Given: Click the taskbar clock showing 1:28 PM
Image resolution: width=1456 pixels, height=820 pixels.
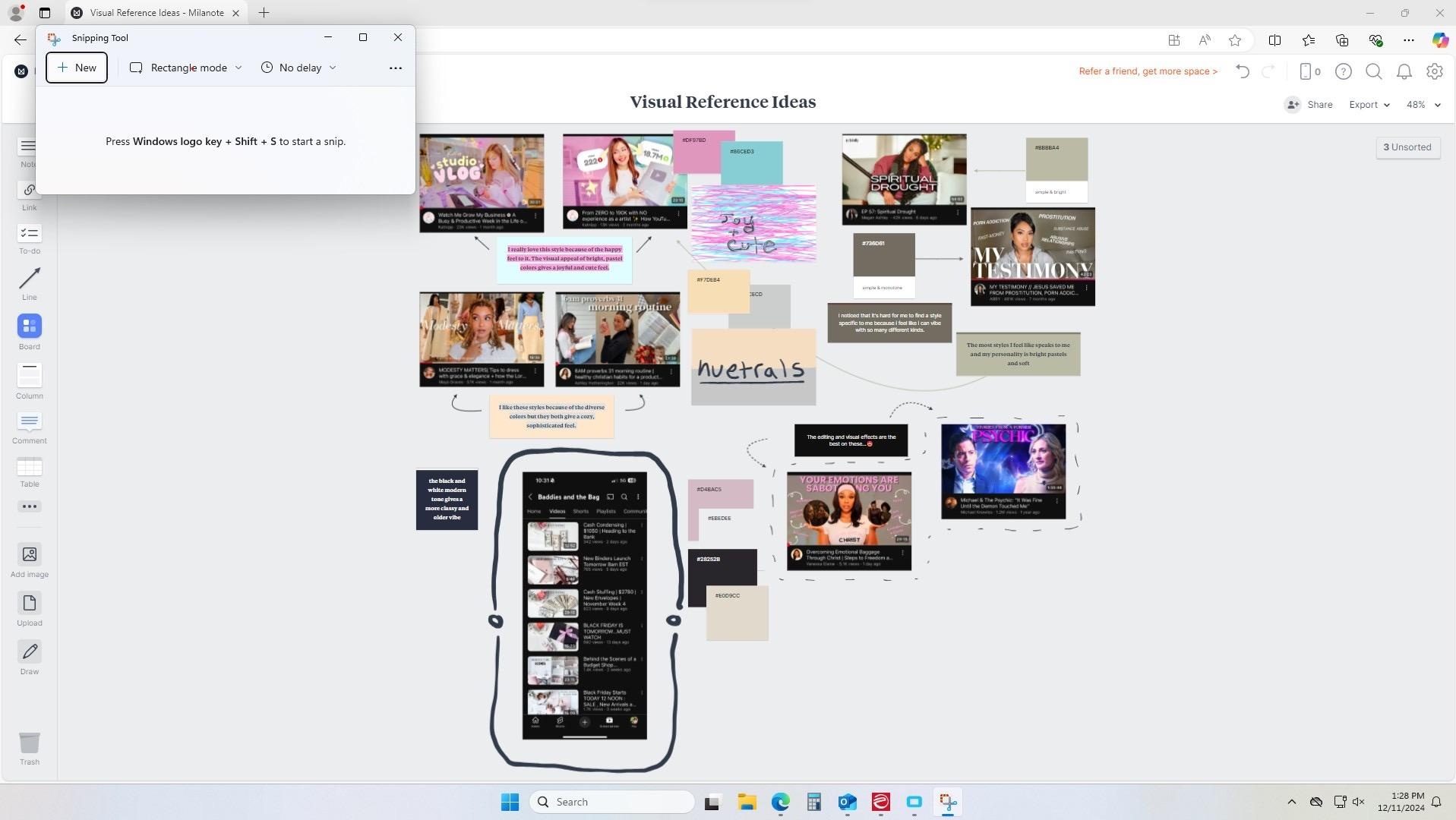Looking at the screenshot, I should click(1401, 802).
